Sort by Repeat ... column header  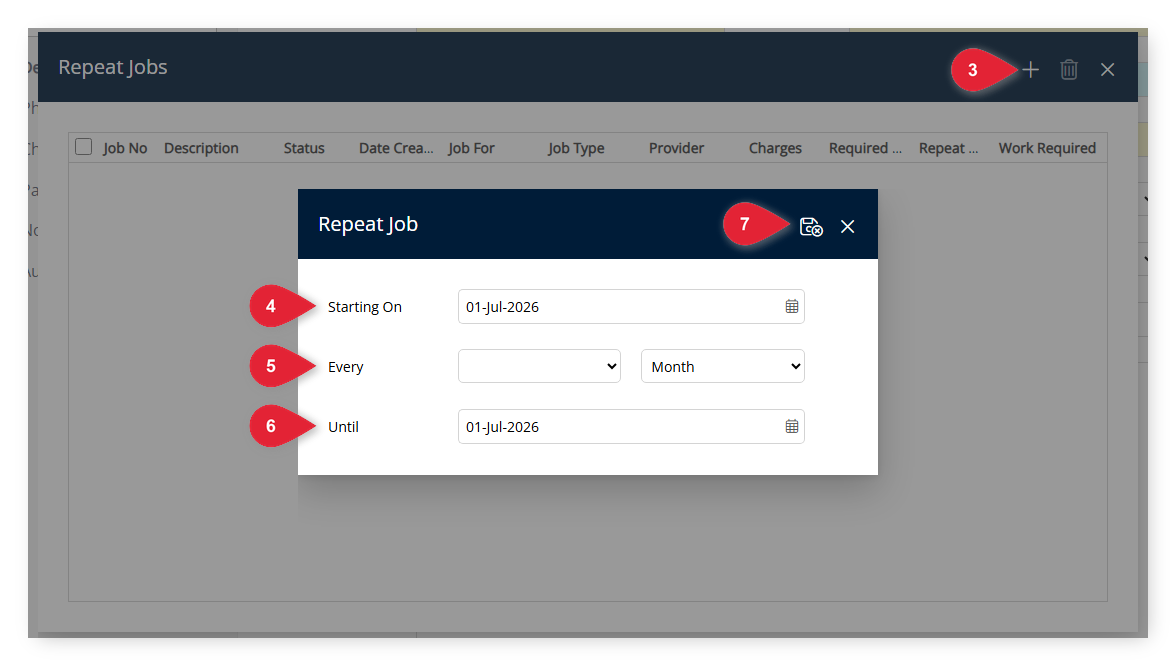(948, 148)
